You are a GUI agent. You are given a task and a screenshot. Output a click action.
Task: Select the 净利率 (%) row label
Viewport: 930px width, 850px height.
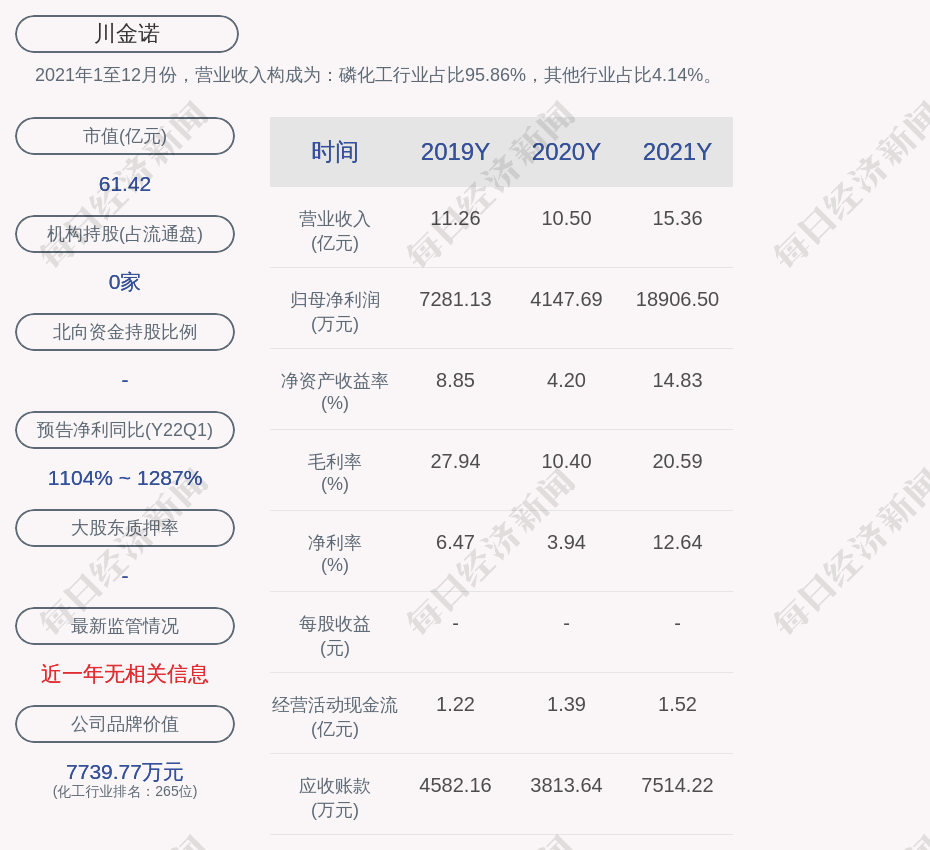click(x=335, y=554)
